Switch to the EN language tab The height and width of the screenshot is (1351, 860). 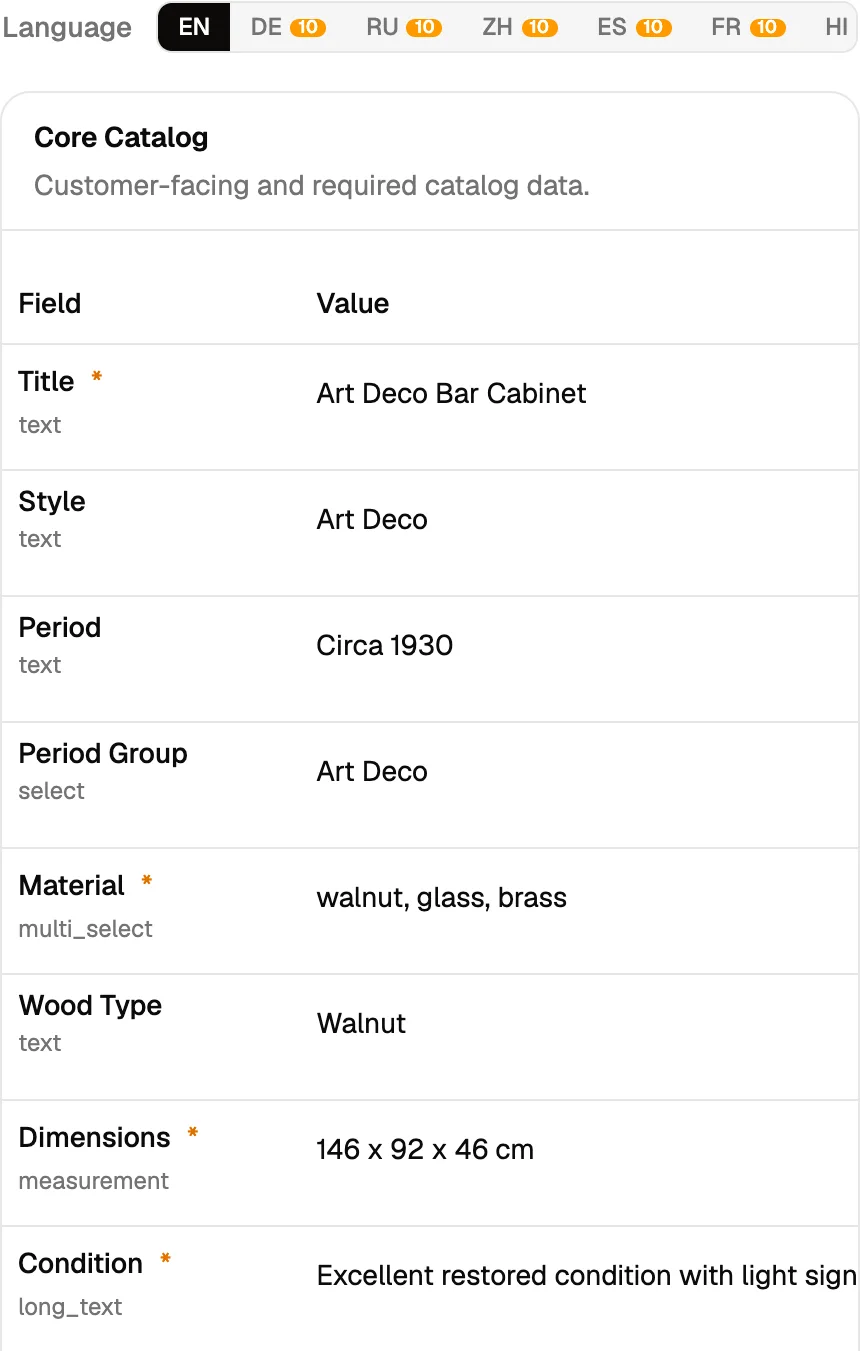tap(194, 27)
